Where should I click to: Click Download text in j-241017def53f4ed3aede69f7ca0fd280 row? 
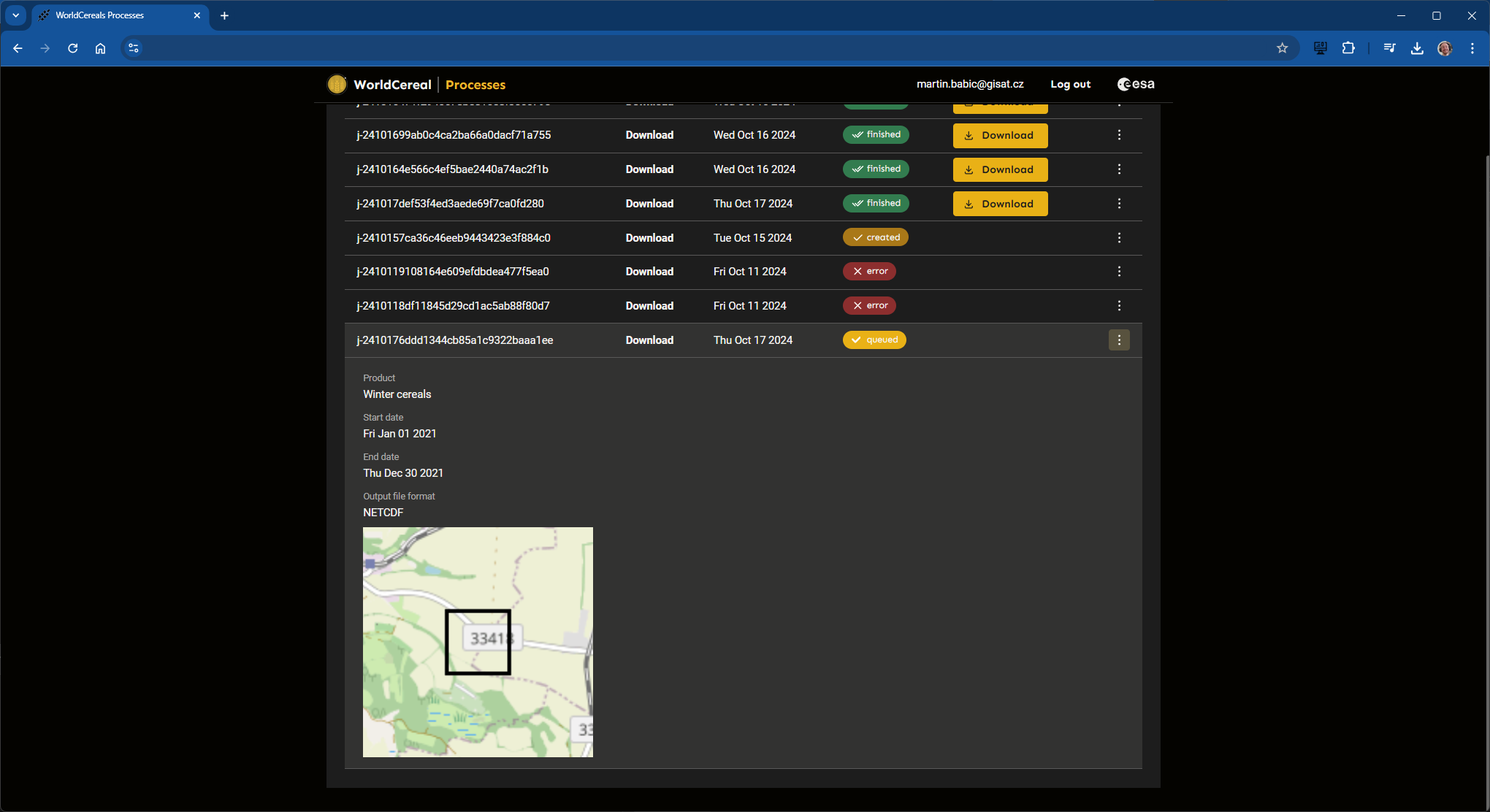pyautogui.click(x=649, y=204)
